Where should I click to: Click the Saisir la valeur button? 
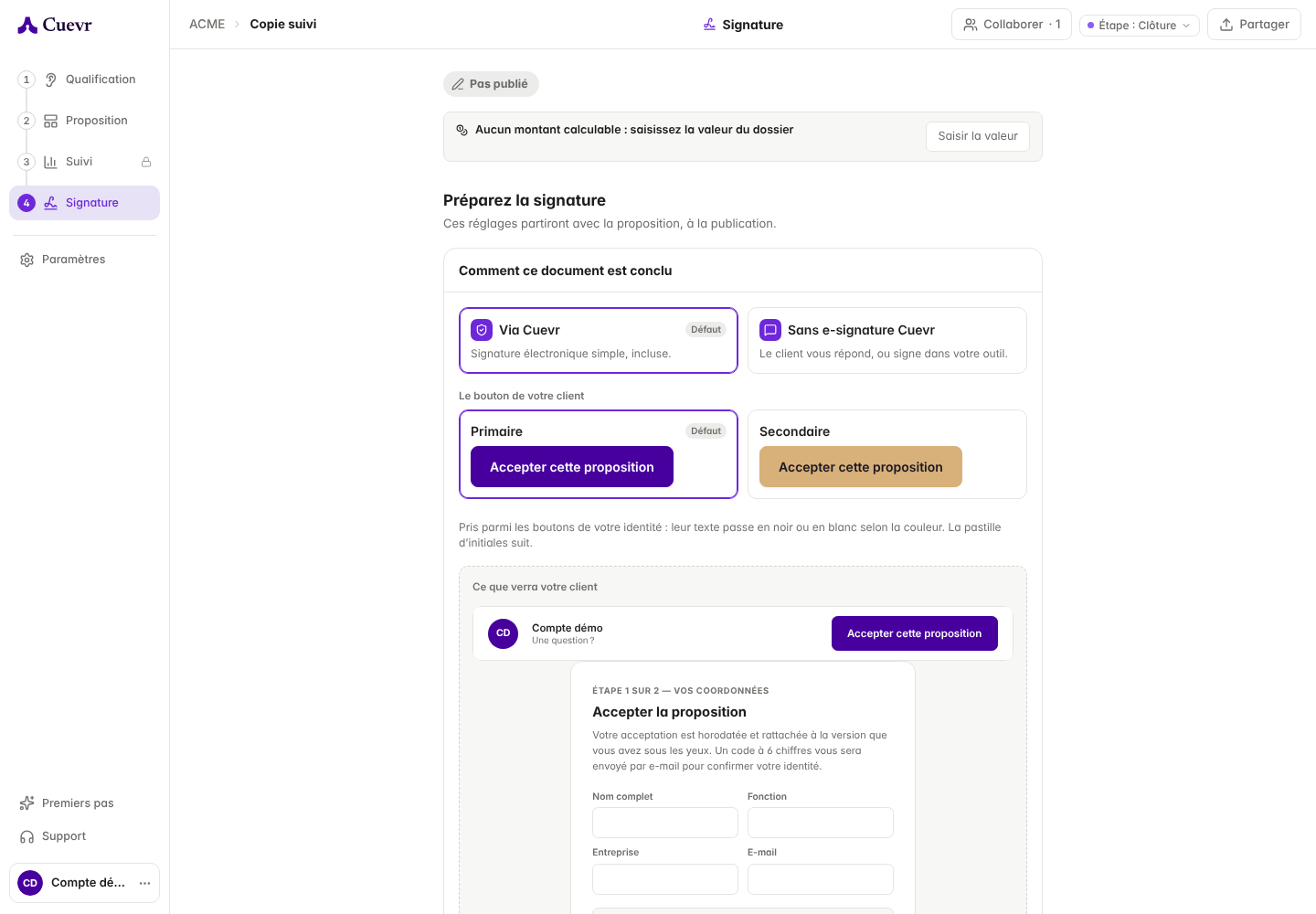tap(978, 136)
